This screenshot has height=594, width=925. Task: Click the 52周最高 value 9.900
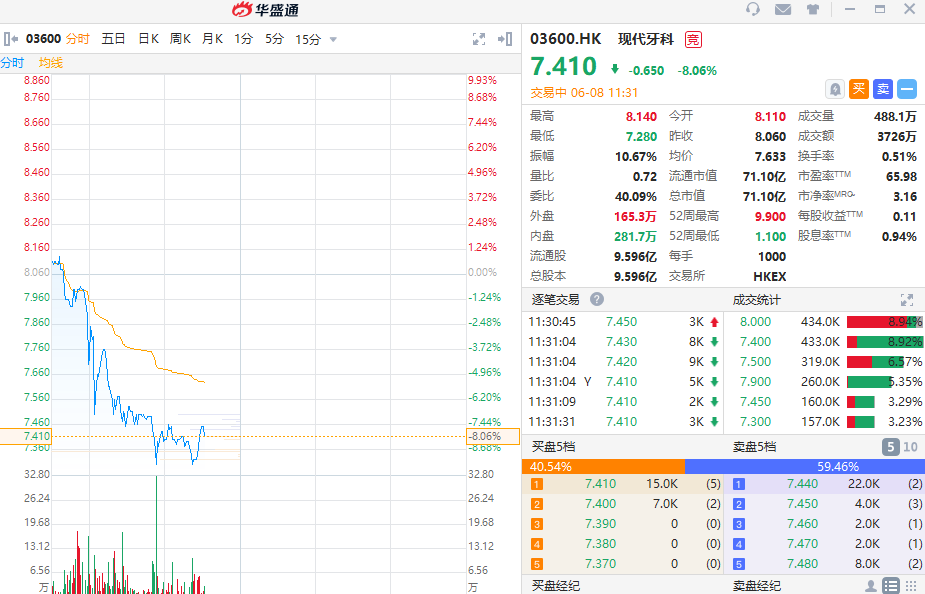tap(770, 217)
